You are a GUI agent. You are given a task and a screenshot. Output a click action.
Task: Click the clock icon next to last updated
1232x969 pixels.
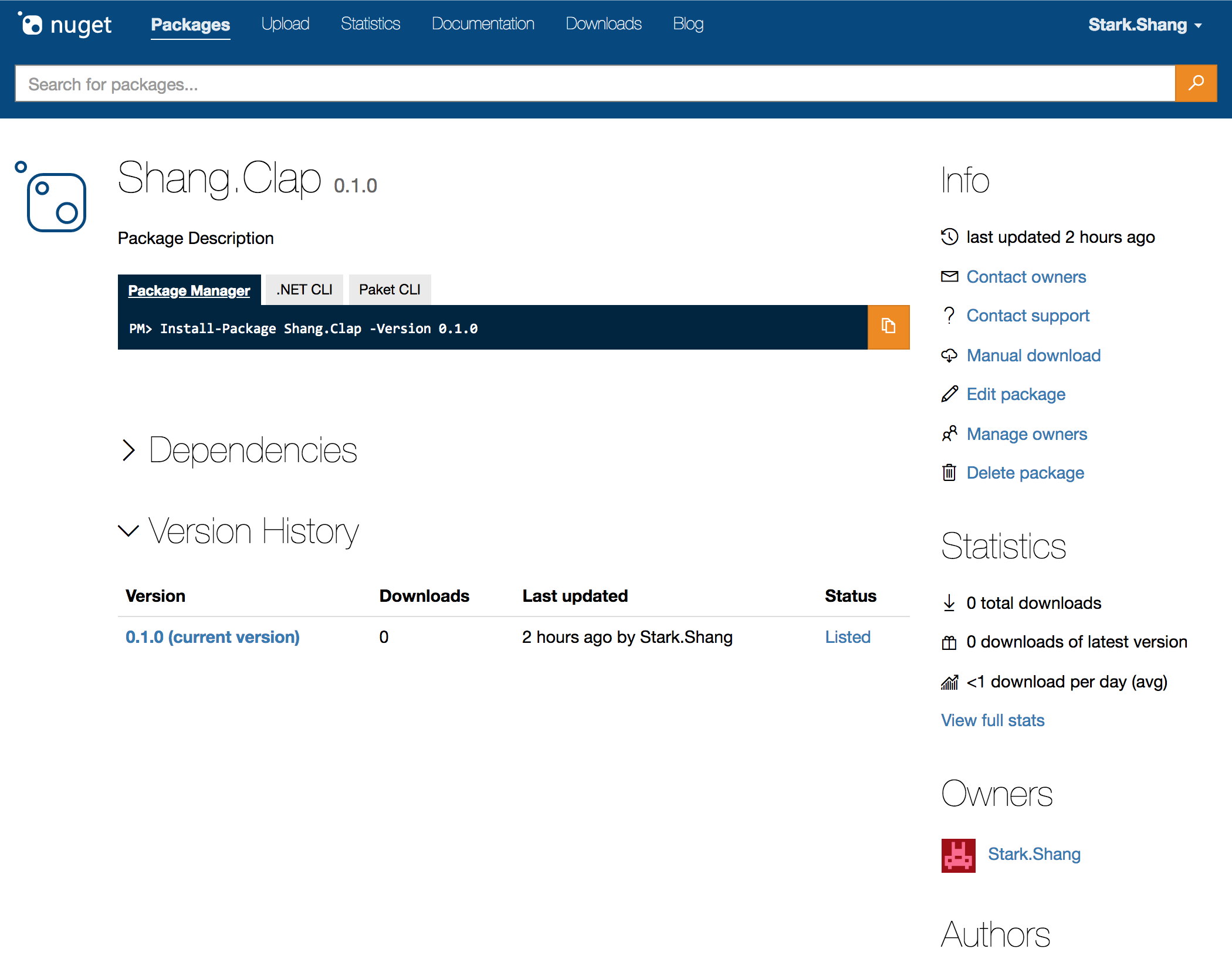(x=949, y=237)
